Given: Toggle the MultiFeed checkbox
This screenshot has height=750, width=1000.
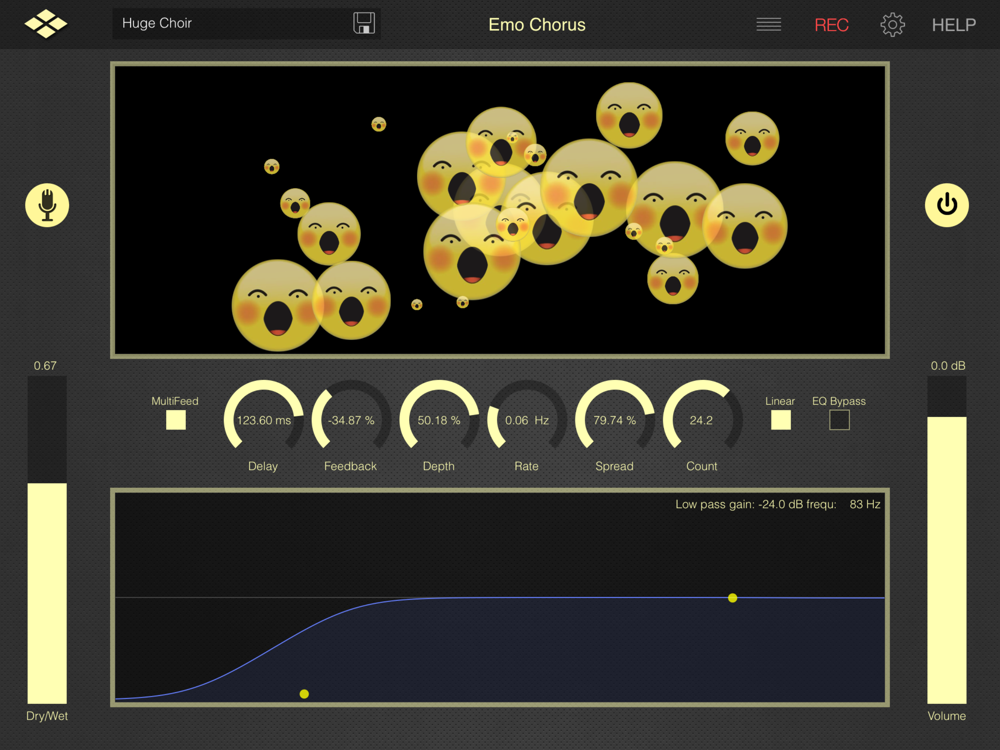Looking at the screenshot, I should pos(176,420).
